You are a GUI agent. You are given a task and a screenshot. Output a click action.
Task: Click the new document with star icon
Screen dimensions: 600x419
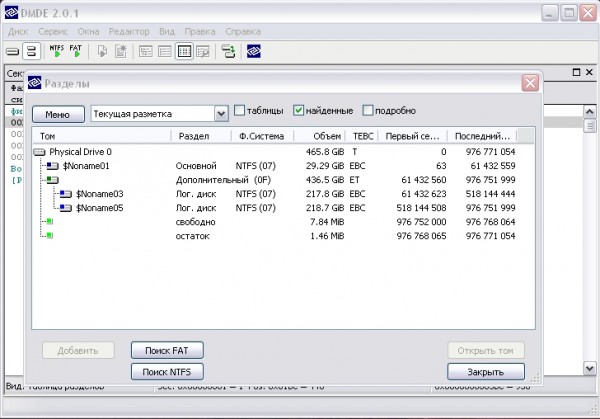pos(121,51)
